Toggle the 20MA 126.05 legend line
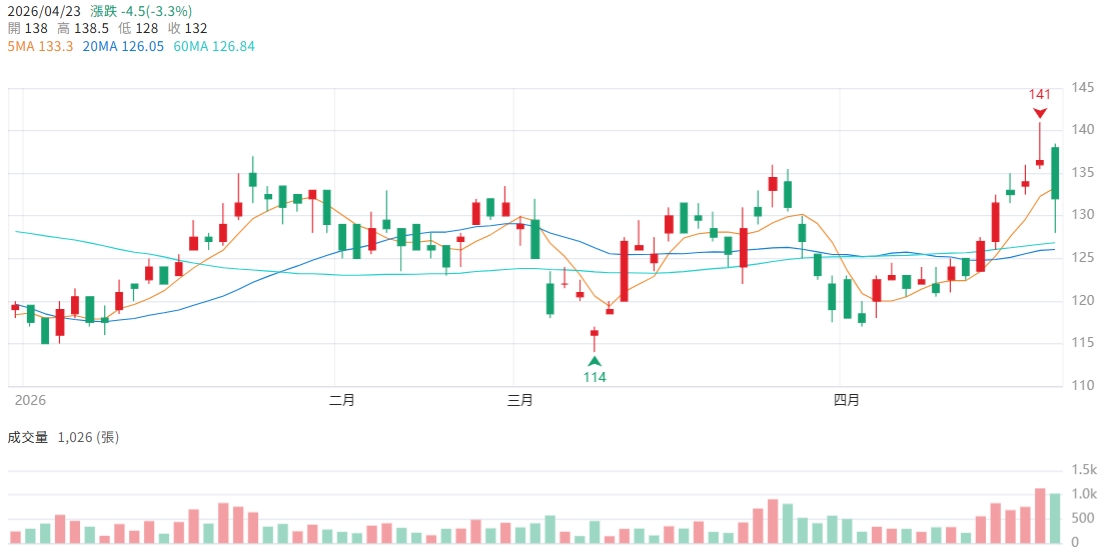 click(123, 46)
